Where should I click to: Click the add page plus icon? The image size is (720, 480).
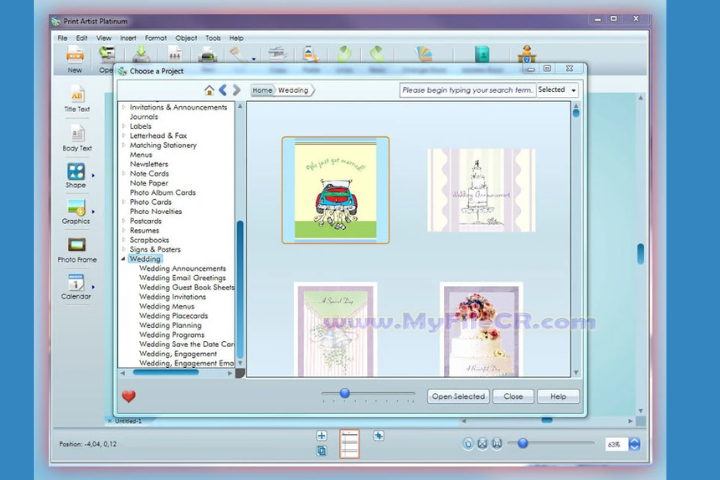(x=321, y=435)
